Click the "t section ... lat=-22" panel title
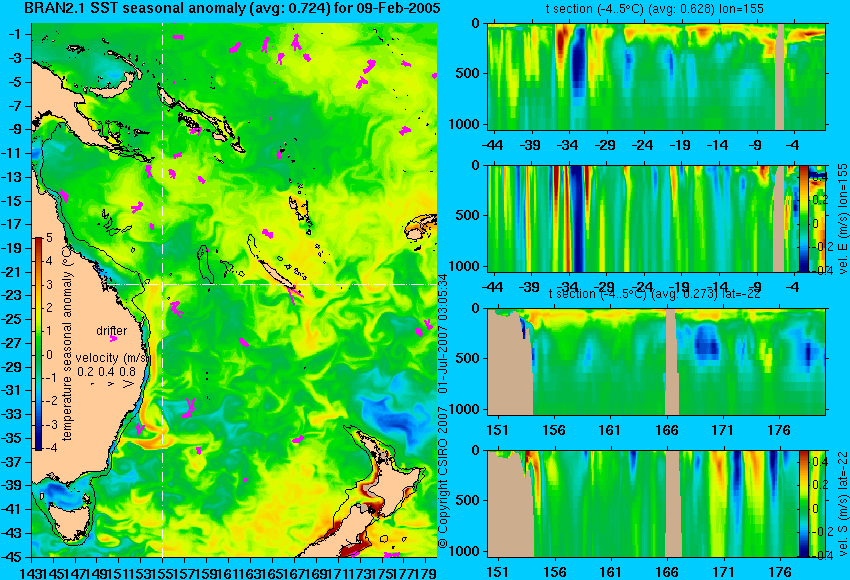This screenshot has height=580, width=850. (654, 294)
